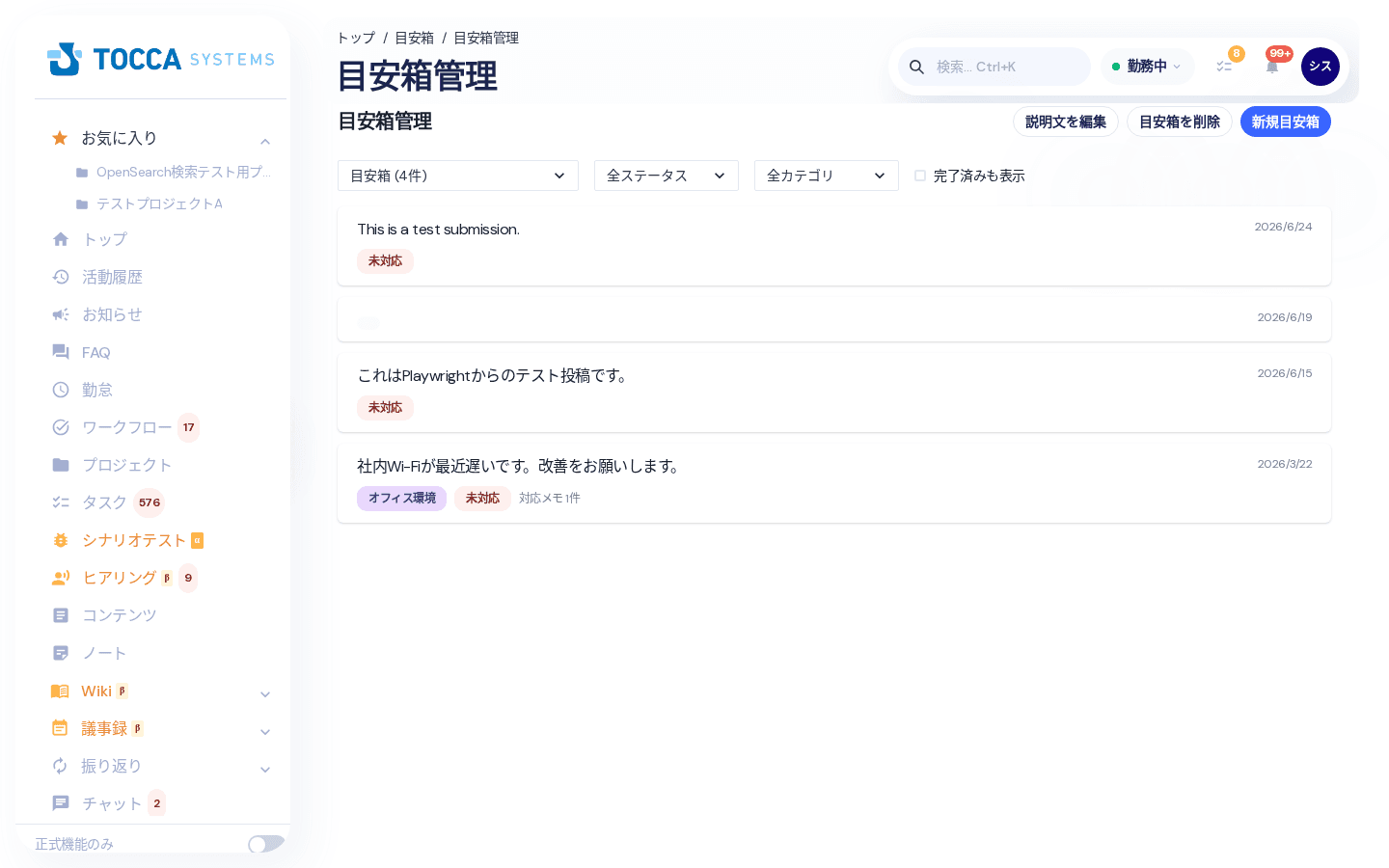Go to 活動履歴 in the sidebar
This screenshot has height=868, width=1389.
(x=112, y=277)
